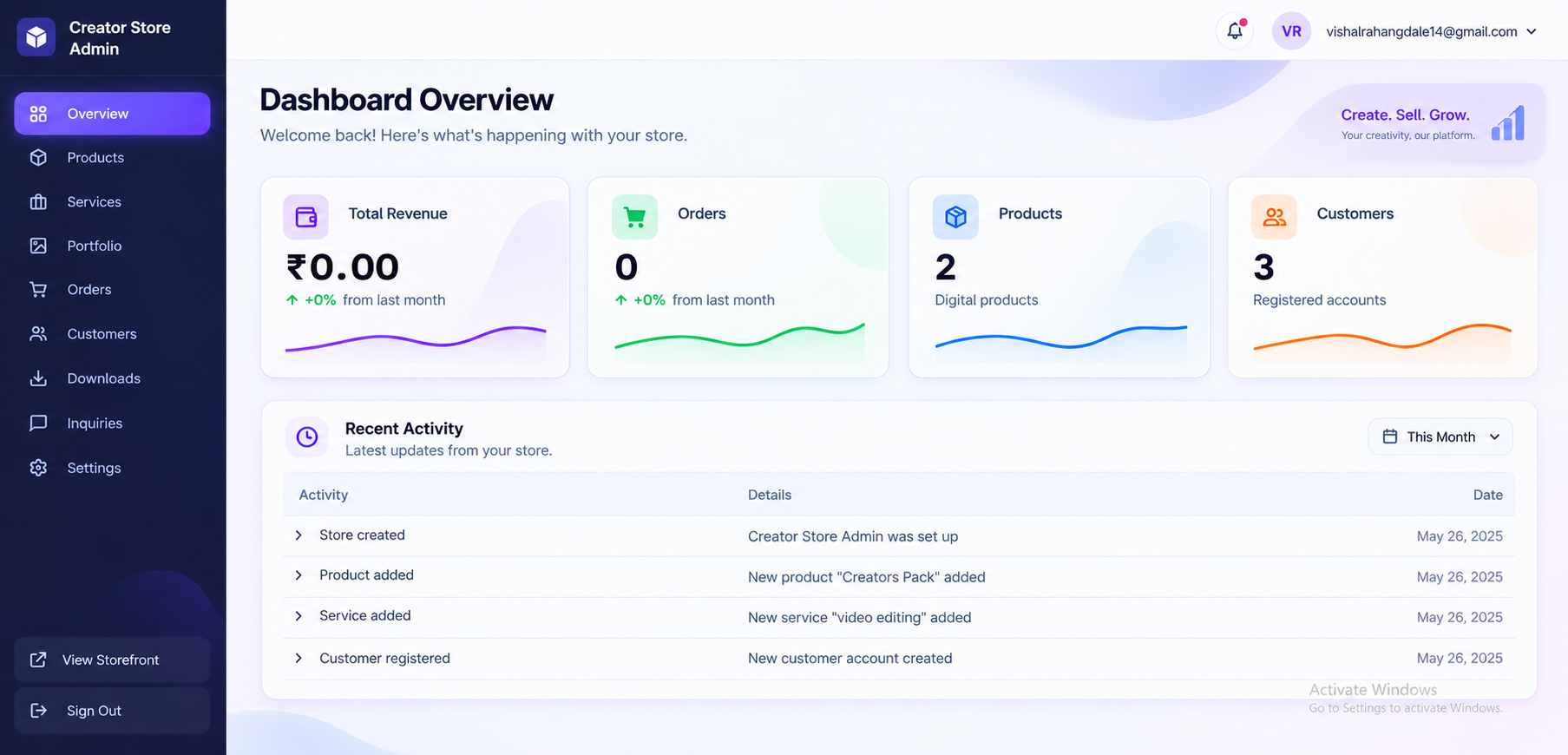Viewport: 1568px width, 755px height.
Task: Click the Products box icon in sidebar
Action: tap(38, 157)
